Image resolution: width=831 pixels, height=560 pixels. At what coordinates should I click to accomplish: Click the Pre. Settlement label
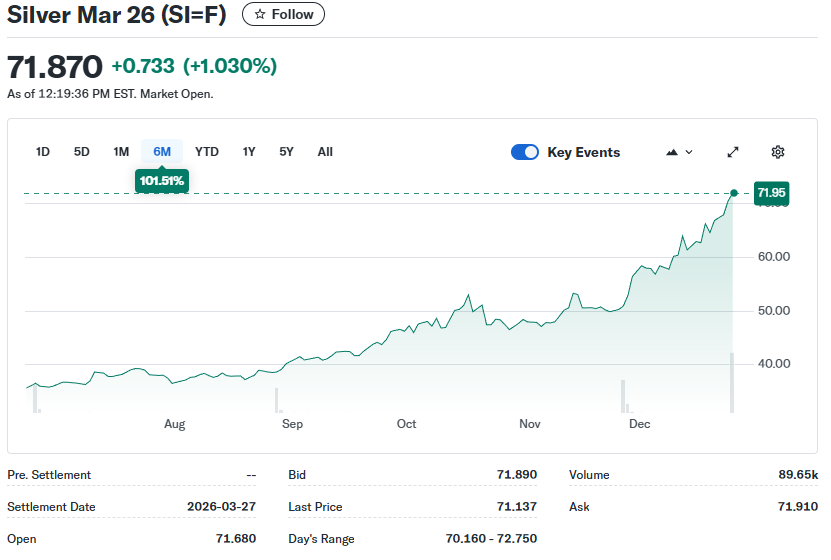point(49,475)
